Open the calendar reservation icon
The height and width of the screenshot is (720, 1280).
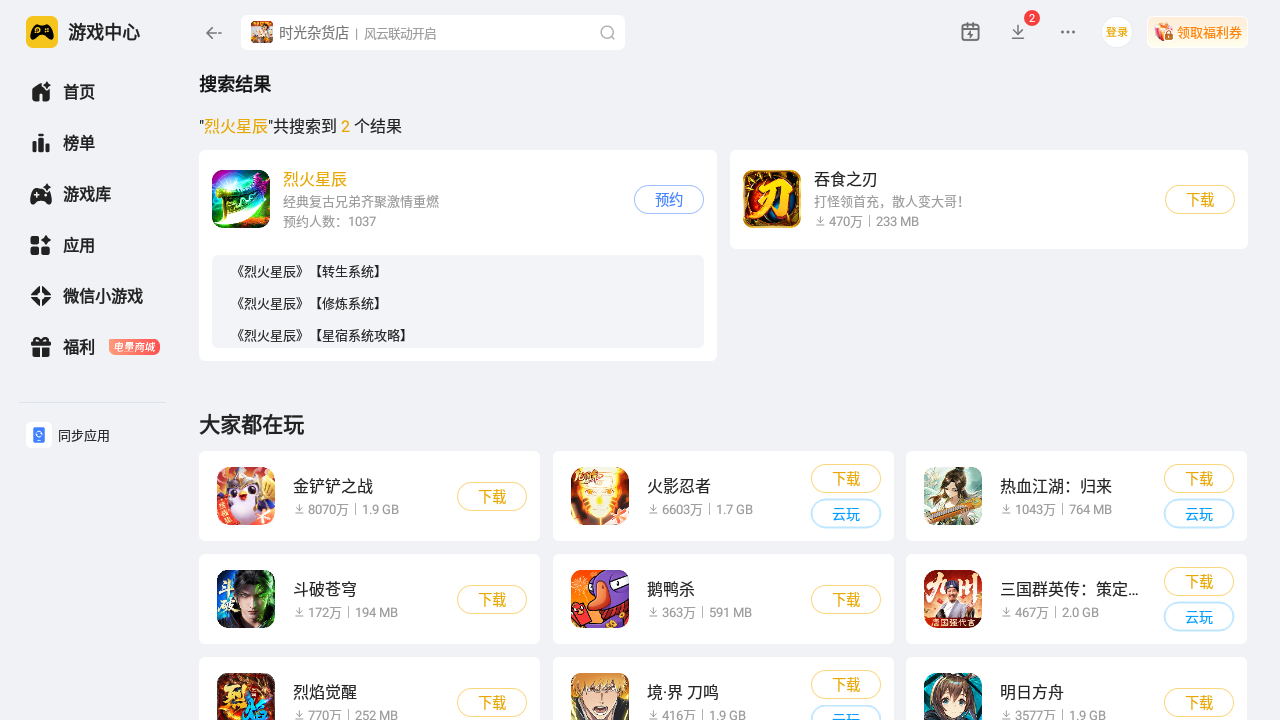[x=970, y=32]
